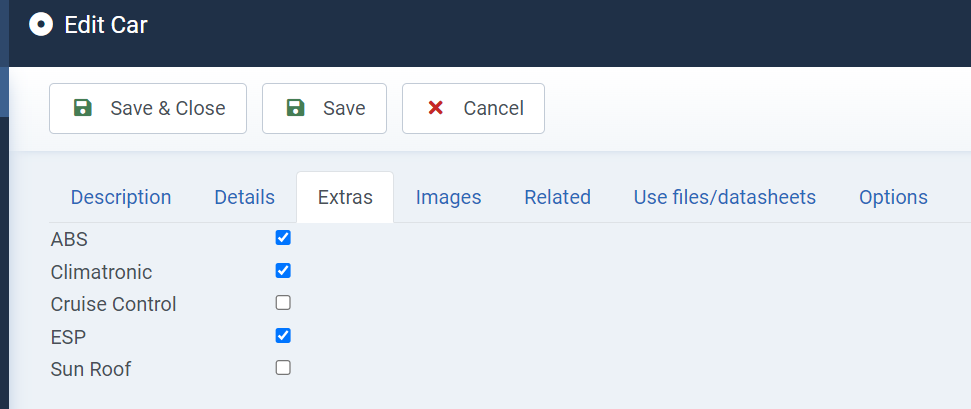The width and height of the screenshot is (971, 409).
Task: Click the Edit Car page heading
Action: [106, 25]
